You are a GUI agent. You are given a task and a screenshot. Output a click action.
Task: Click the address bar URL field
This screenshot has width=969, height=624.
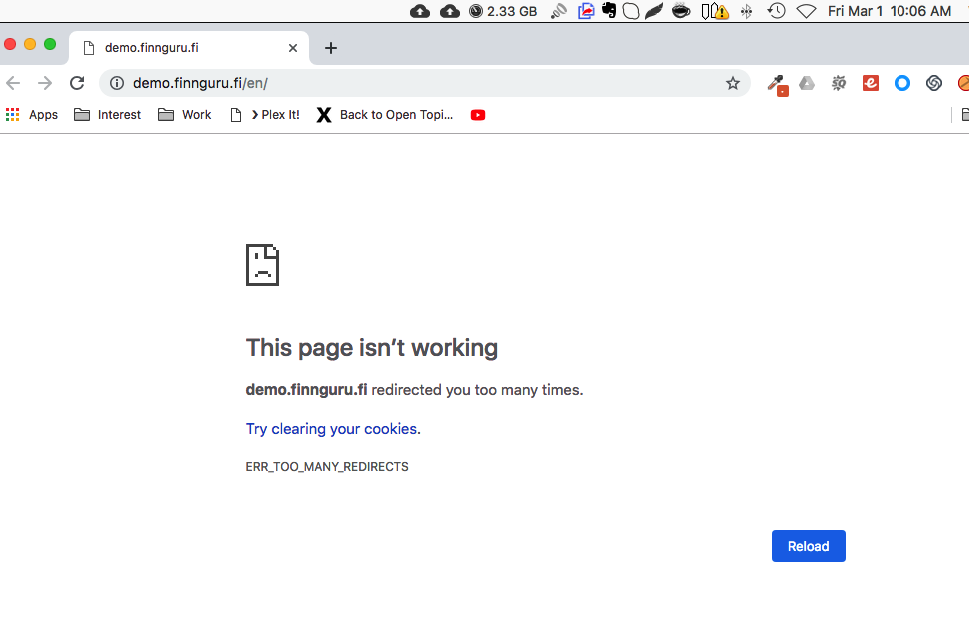420,83
